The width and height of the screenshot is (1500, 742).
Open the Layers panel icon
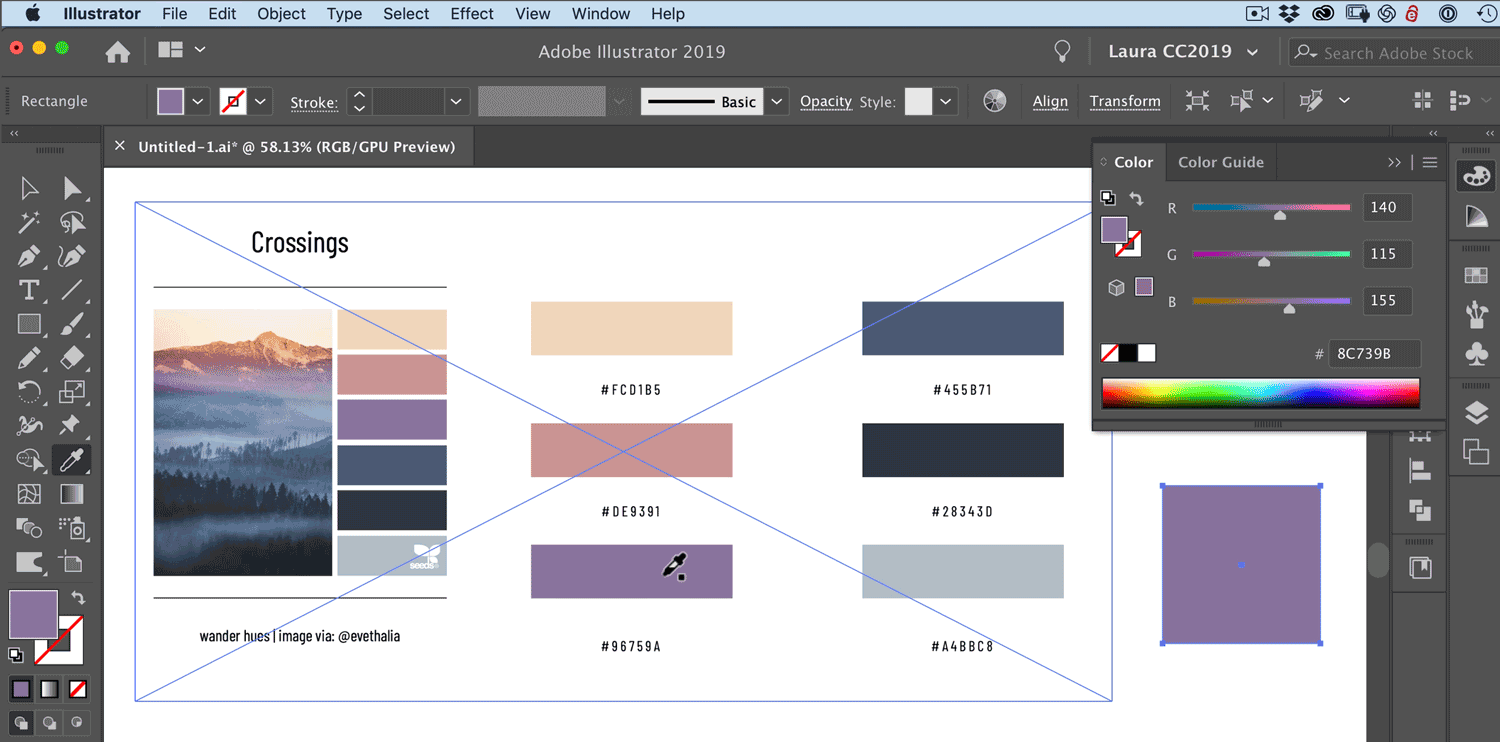1475,411
